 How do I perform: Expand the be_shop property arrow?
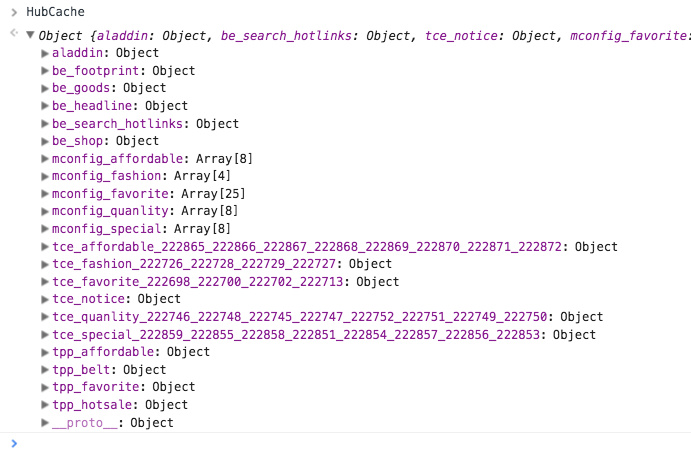click(44, 141)
